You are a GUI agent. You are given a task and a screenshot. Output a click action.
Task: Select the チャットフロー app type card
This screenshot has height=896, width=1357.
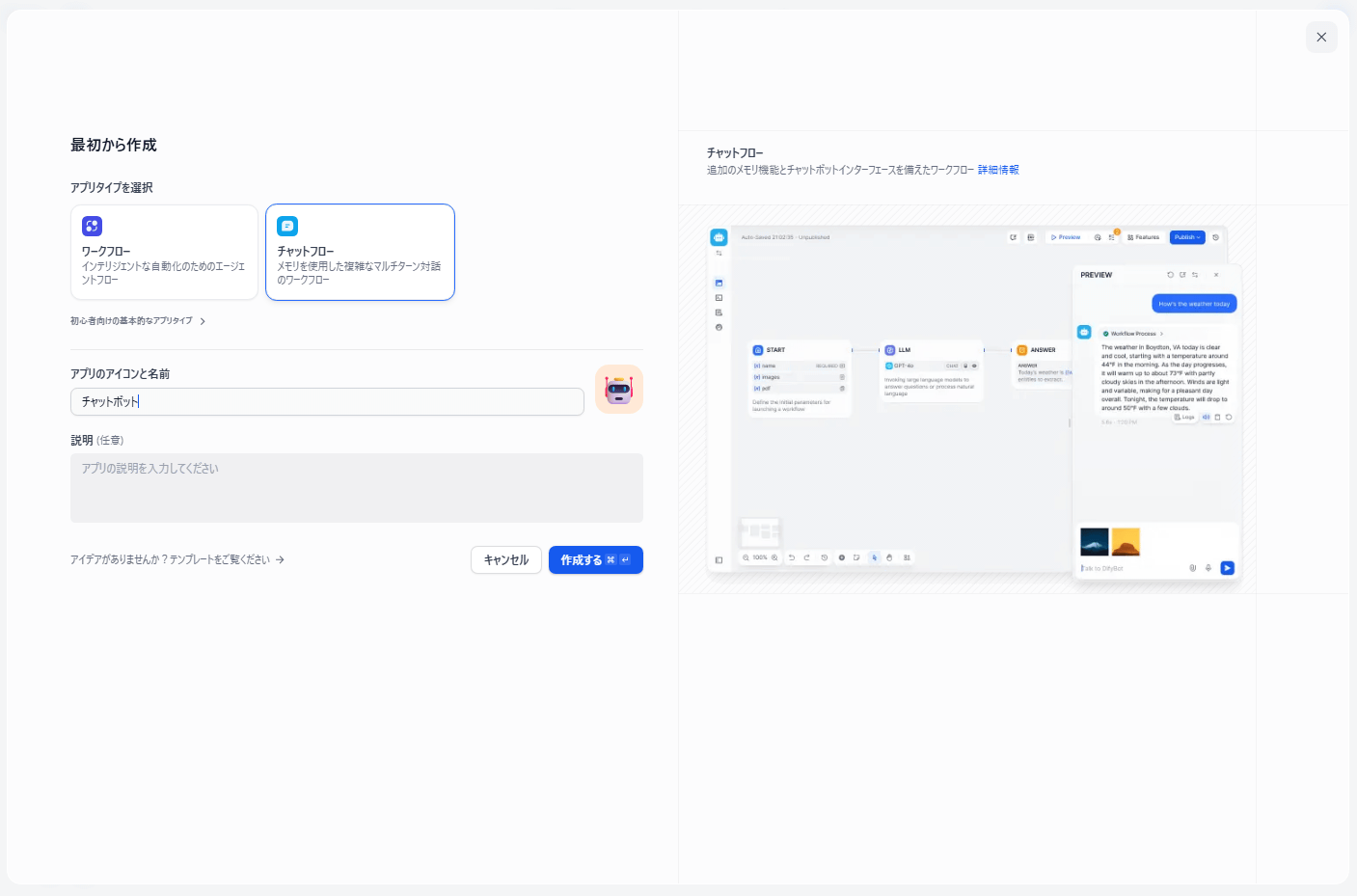(x=360, y=252)
